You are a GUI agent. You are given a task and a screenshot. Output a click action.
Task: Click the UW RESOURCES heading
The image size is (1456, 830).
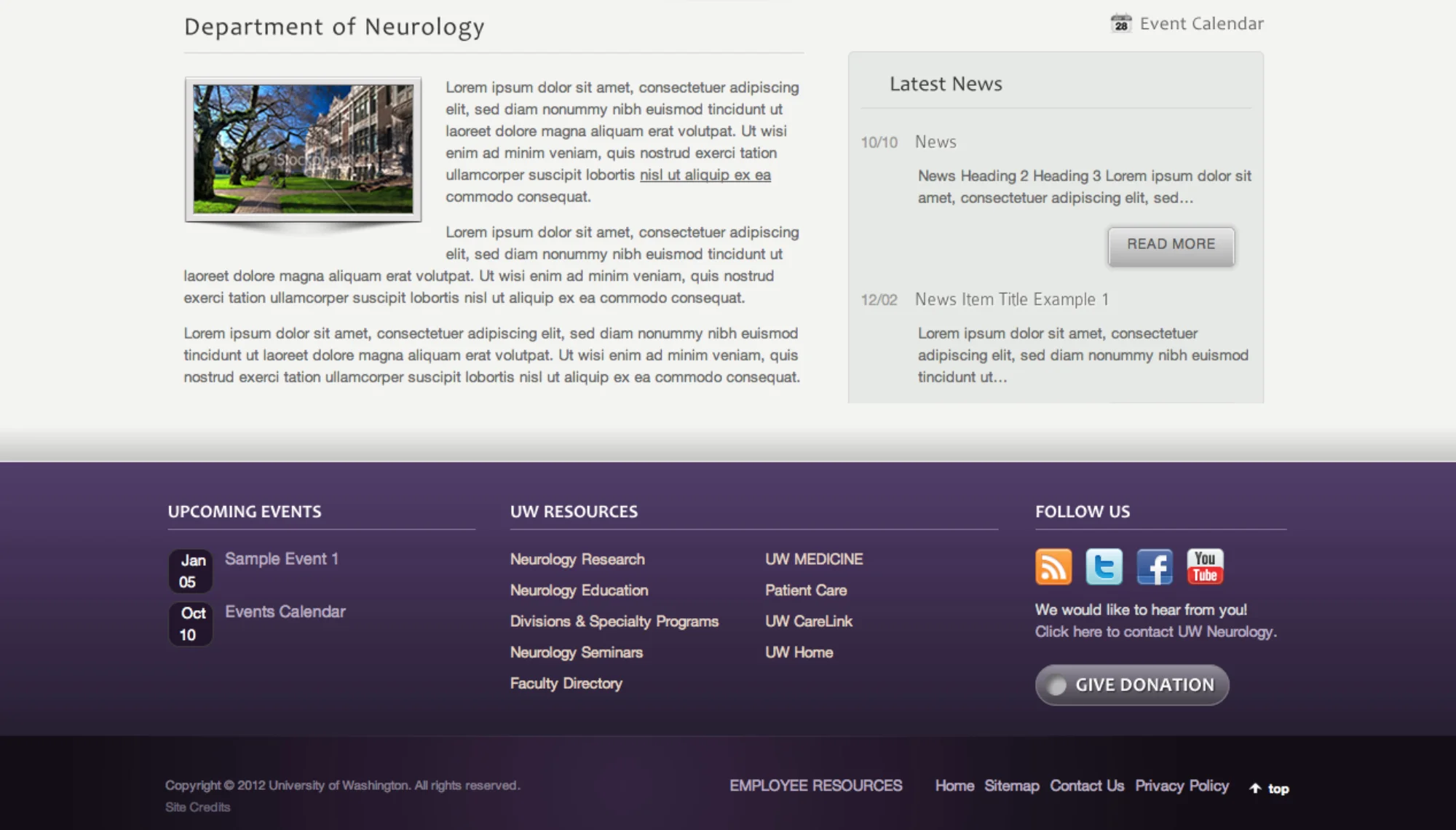(x=574, y=512)
